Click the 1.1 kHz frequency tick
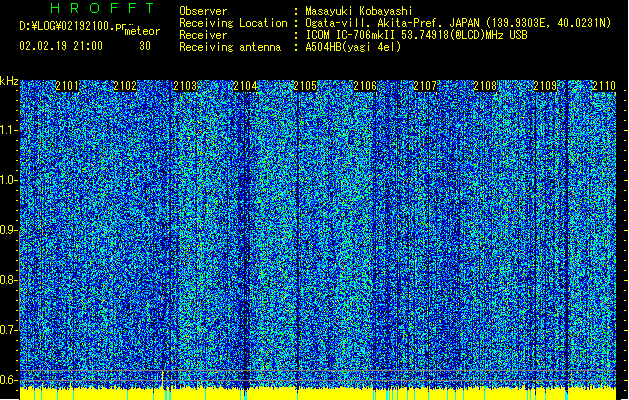This screenshot has height=400, width=629. pos(9,130)
